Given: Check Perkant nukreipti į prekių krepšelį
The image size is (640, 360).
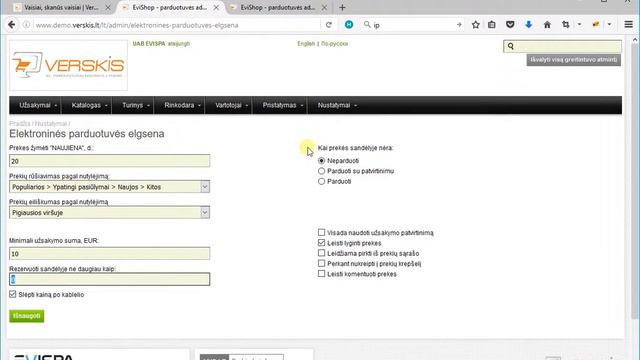Looking at the screenshot, I should coord(322,263).
